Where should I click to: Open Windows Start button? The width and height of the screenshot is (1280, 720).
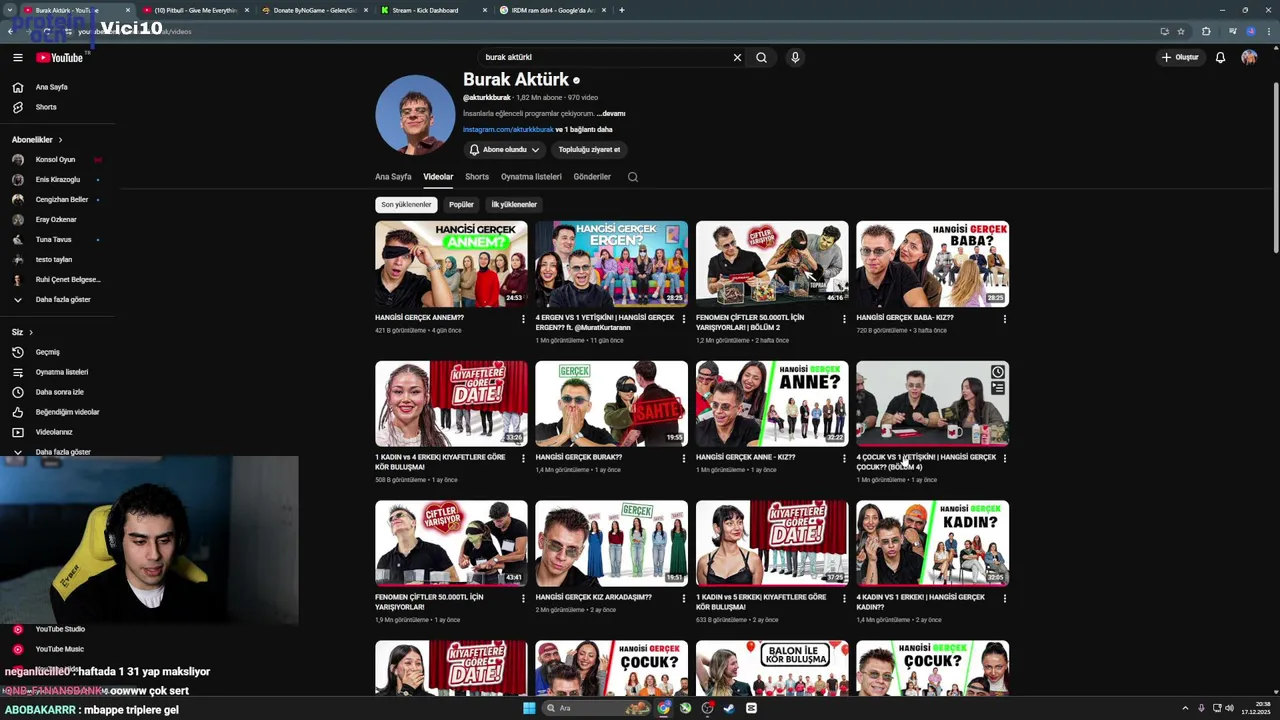click(x=529, y=708)
